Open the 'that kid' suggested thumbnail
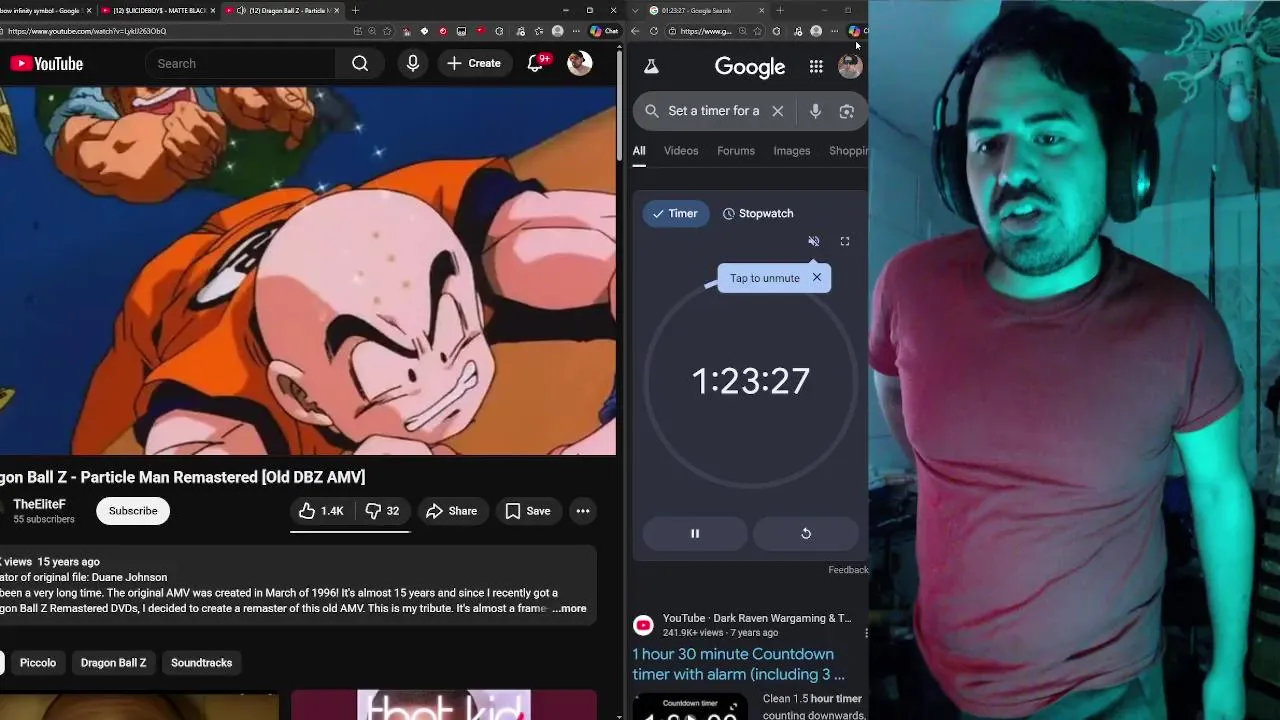The image size is (1280, 720). click(x=444, y=705)
